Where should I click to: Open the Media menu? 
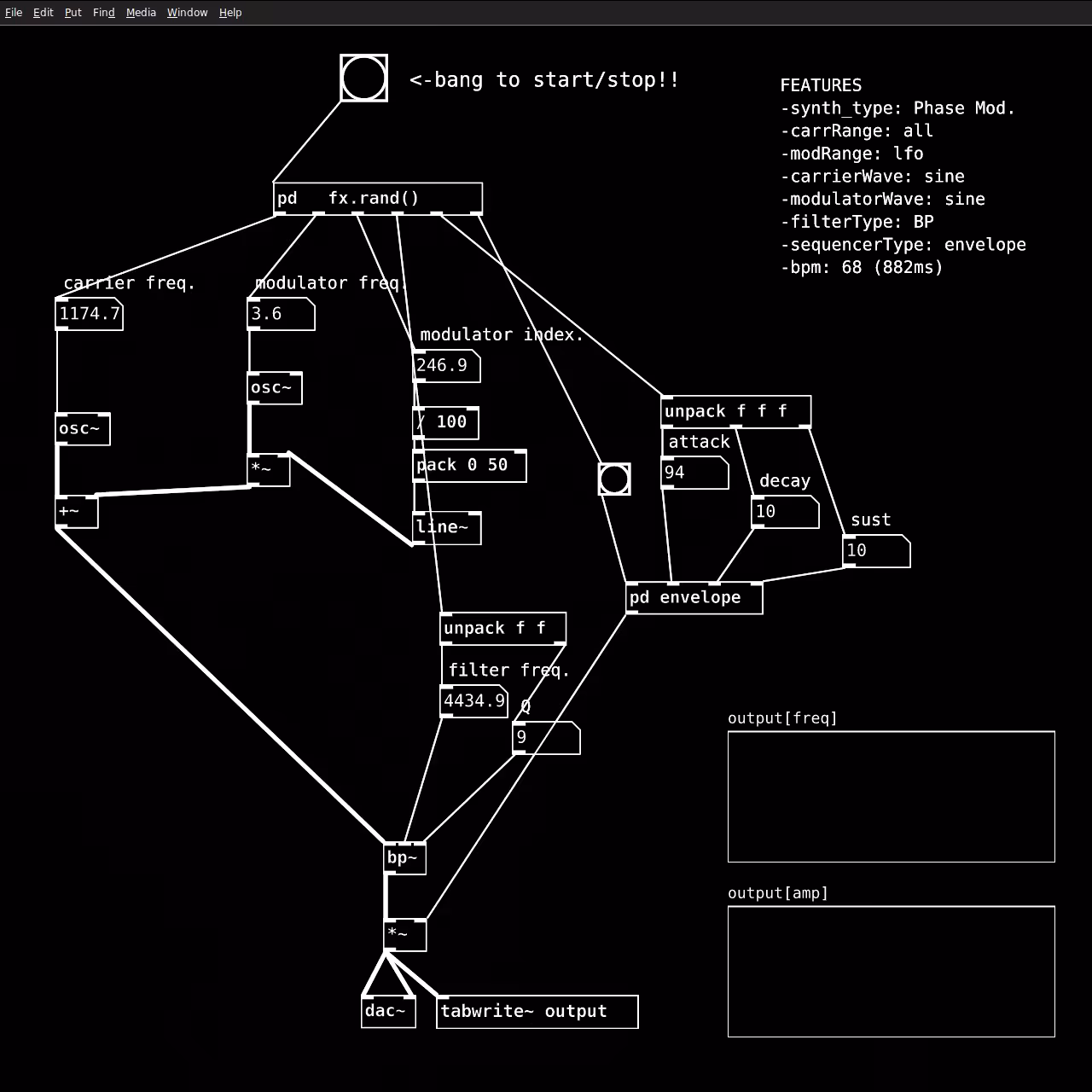pyautogui.click(x=142, y=13)
